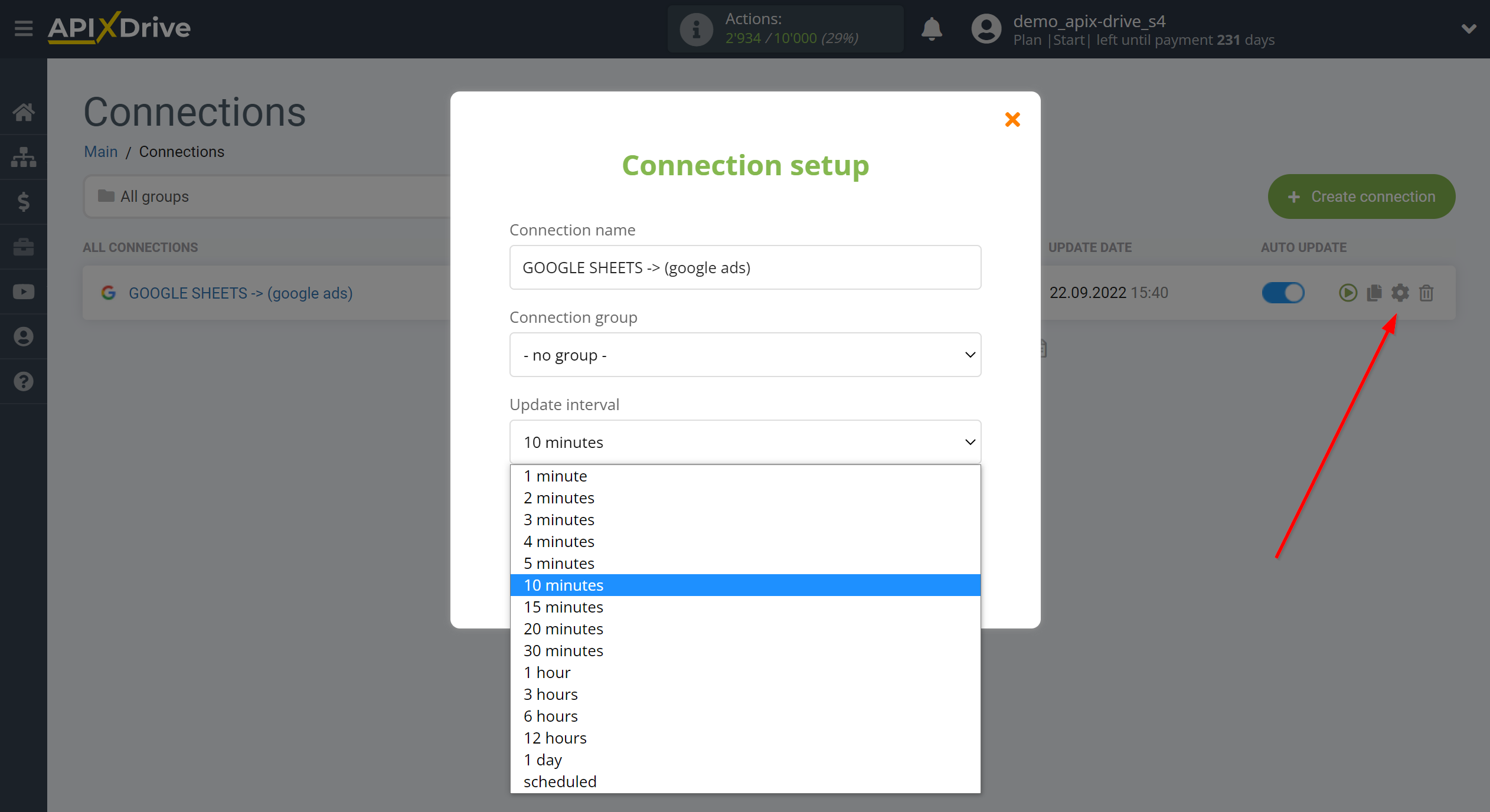Click the delete/trash connection icon
The width and height of the screenshot is (1490, 812).
click(1425, 293)
